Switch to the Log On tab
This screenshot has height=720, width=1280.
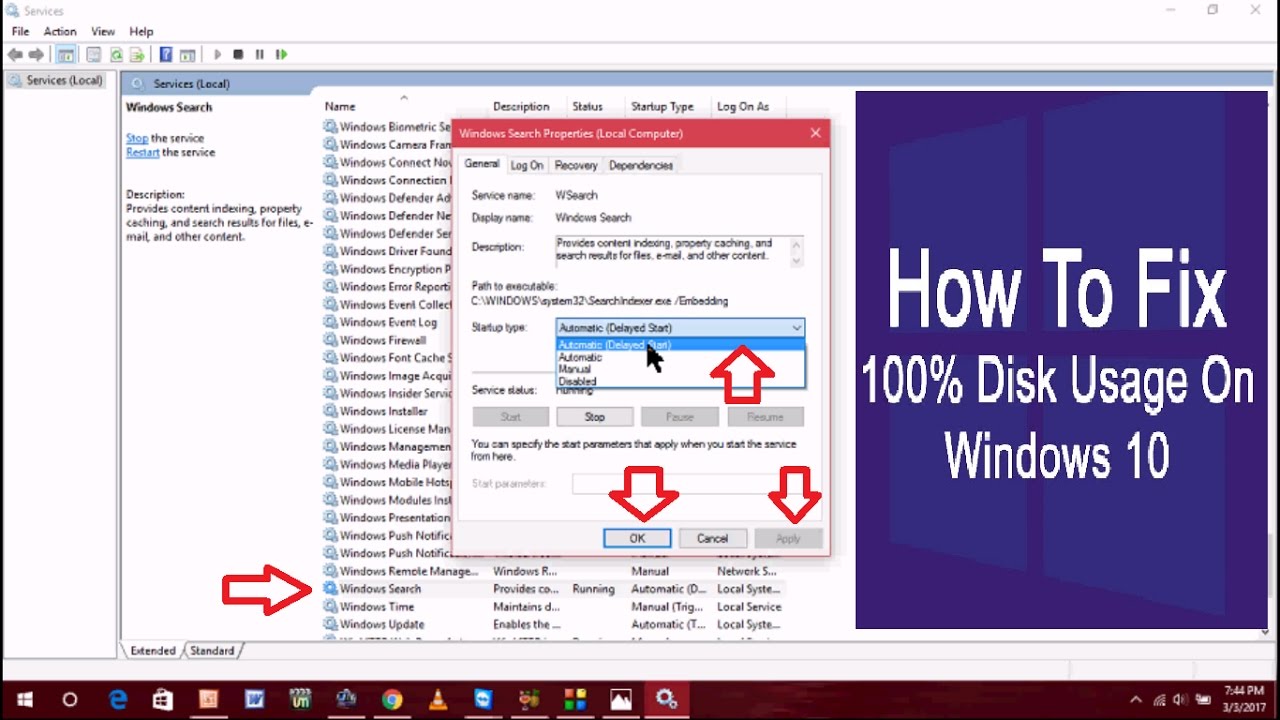point(527,165)
